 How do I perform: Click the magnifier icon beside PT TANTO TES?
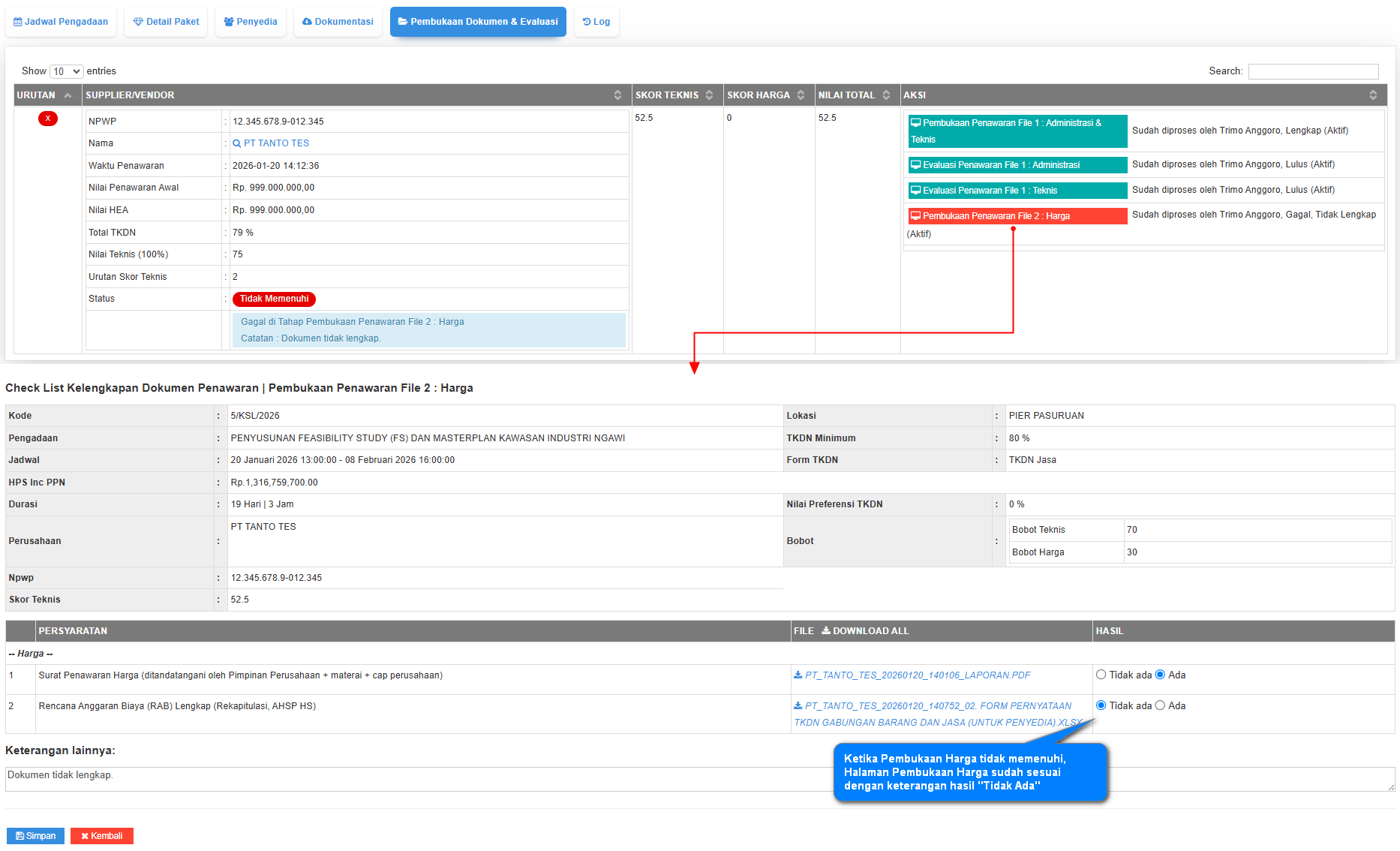click(236, 143)
